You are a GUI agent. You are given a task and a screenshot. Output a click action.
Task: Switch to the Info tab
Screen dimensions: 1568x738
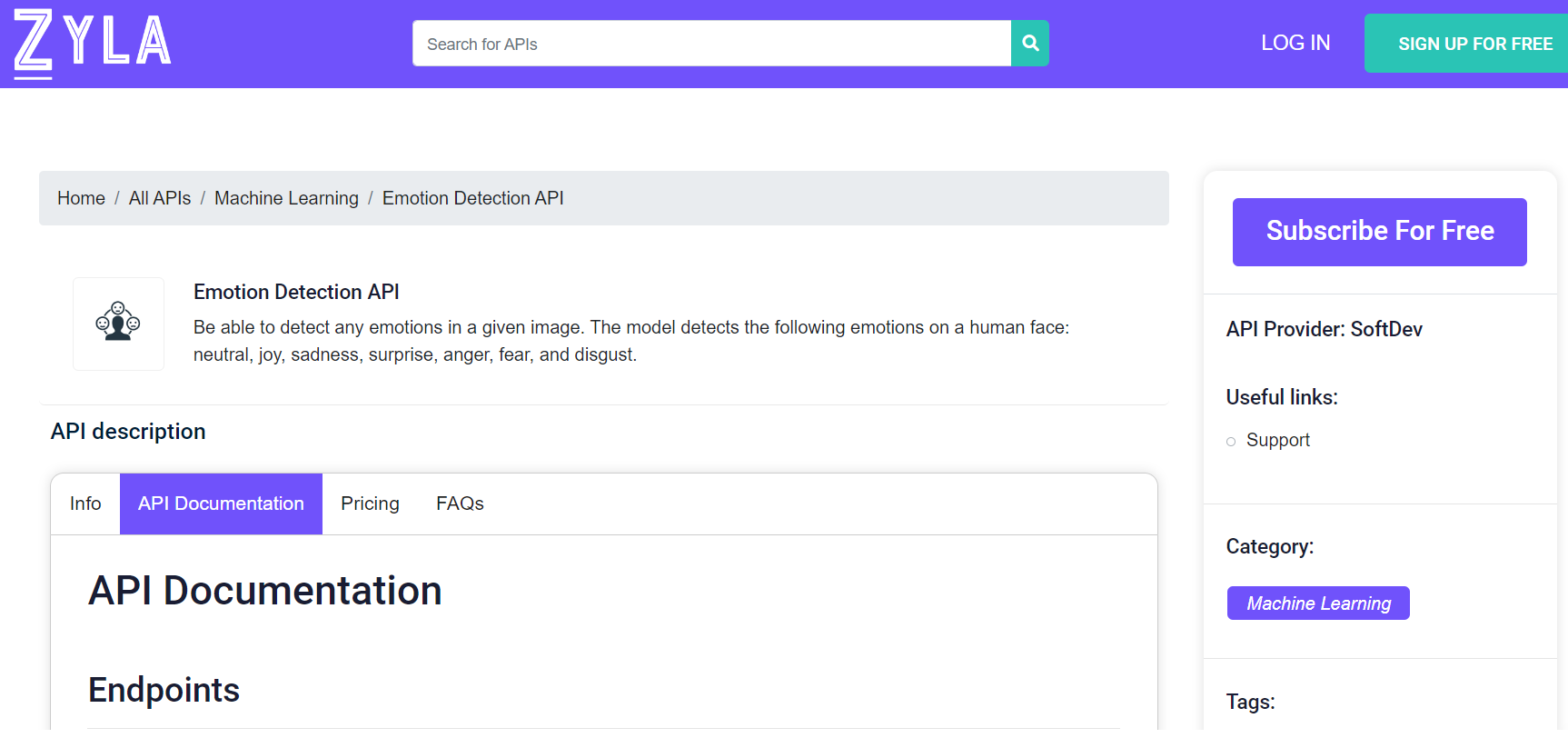click(x=85, y=504)
